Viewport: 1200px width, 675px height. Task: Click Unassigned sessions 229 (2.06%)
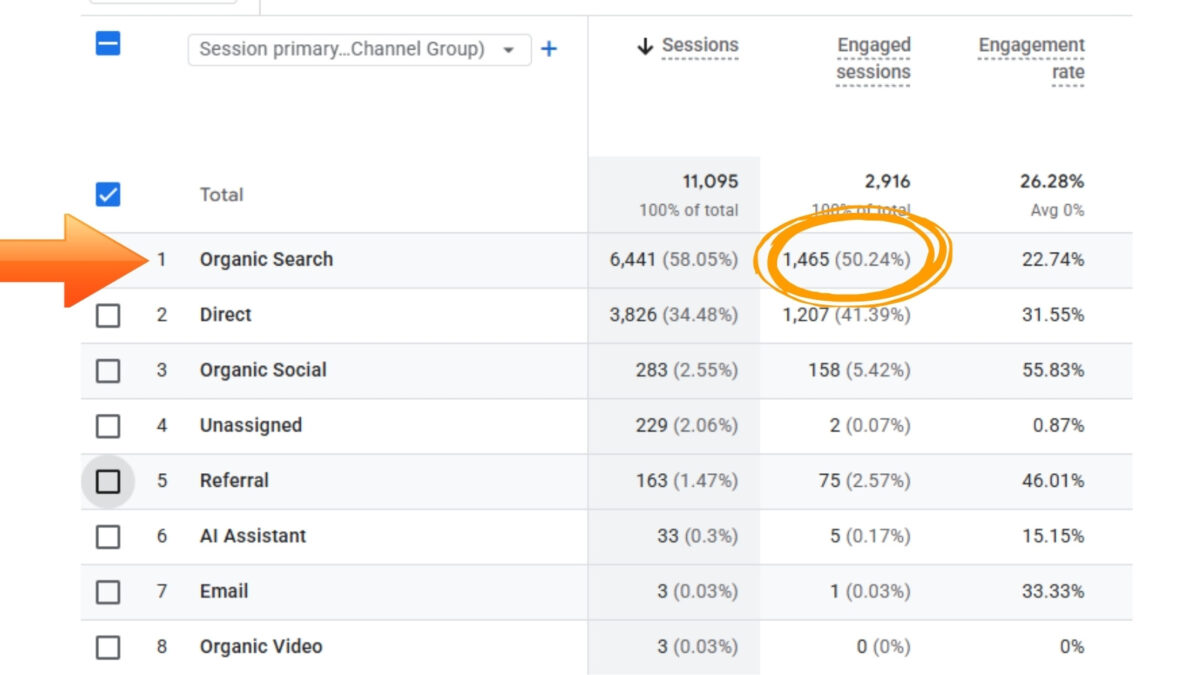pos(687,426)
